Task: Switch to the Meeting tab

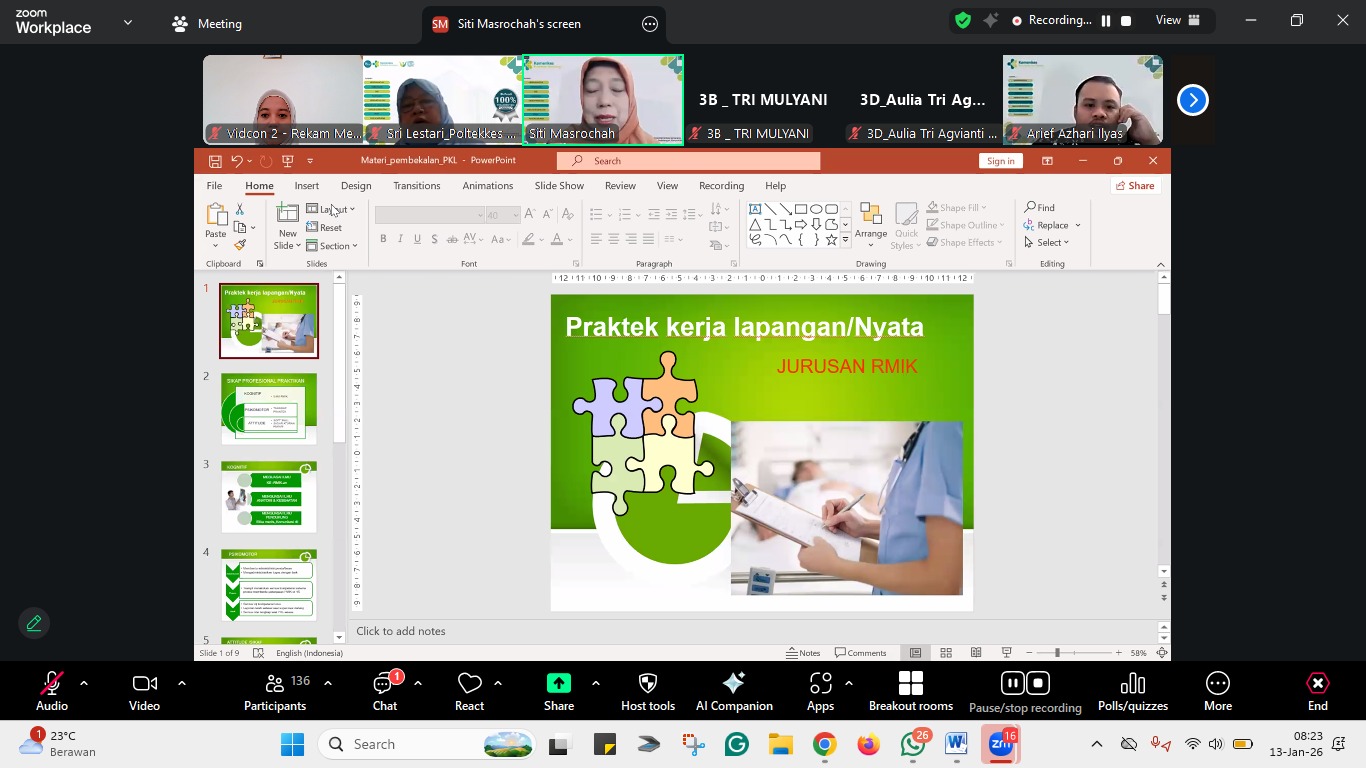Action: [x=208, y=24]
